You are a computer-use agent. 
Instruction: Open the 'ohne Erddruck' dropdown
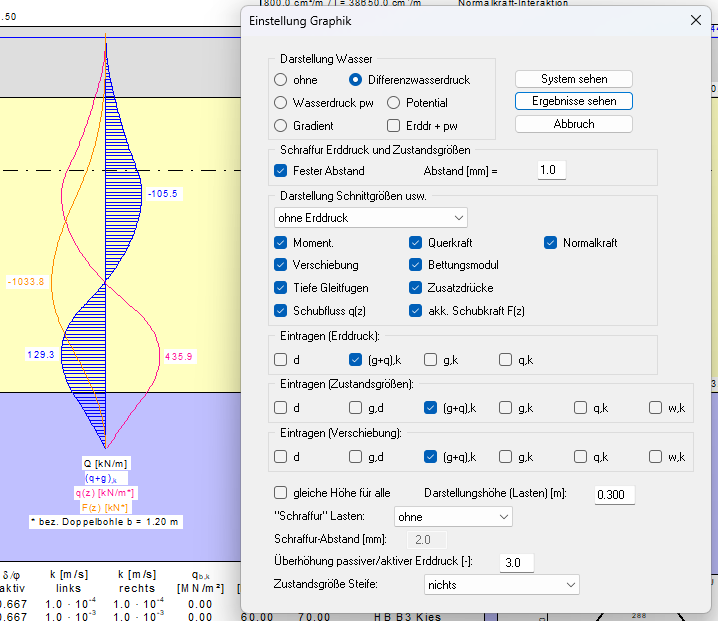pos(370,217)
